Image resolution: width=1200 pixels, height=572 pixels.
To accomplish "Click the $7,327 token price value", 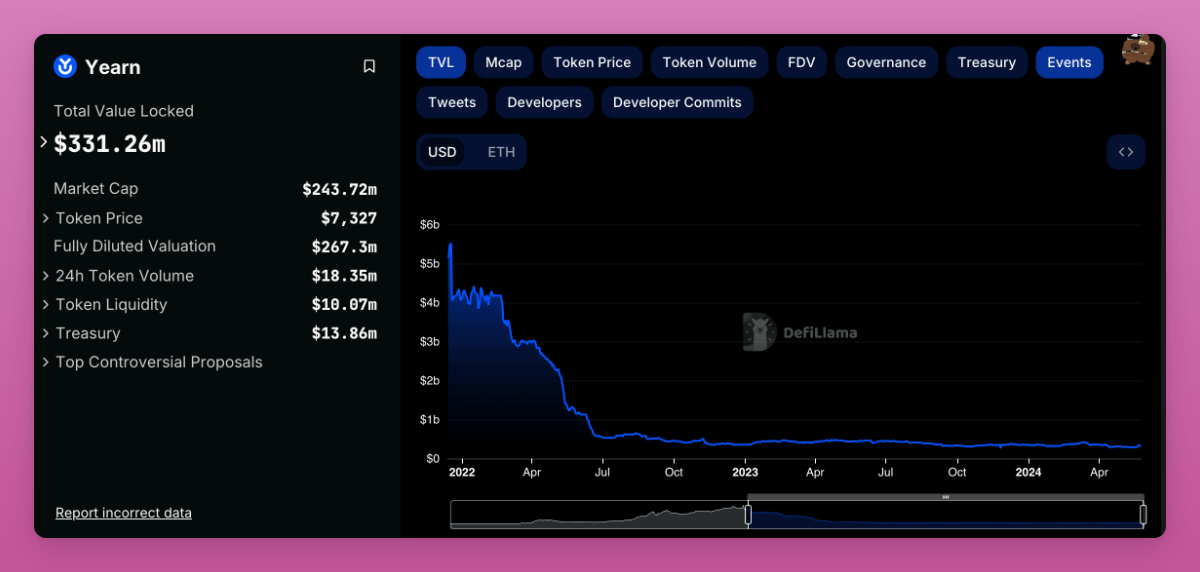I will click(x=349, y=218).
